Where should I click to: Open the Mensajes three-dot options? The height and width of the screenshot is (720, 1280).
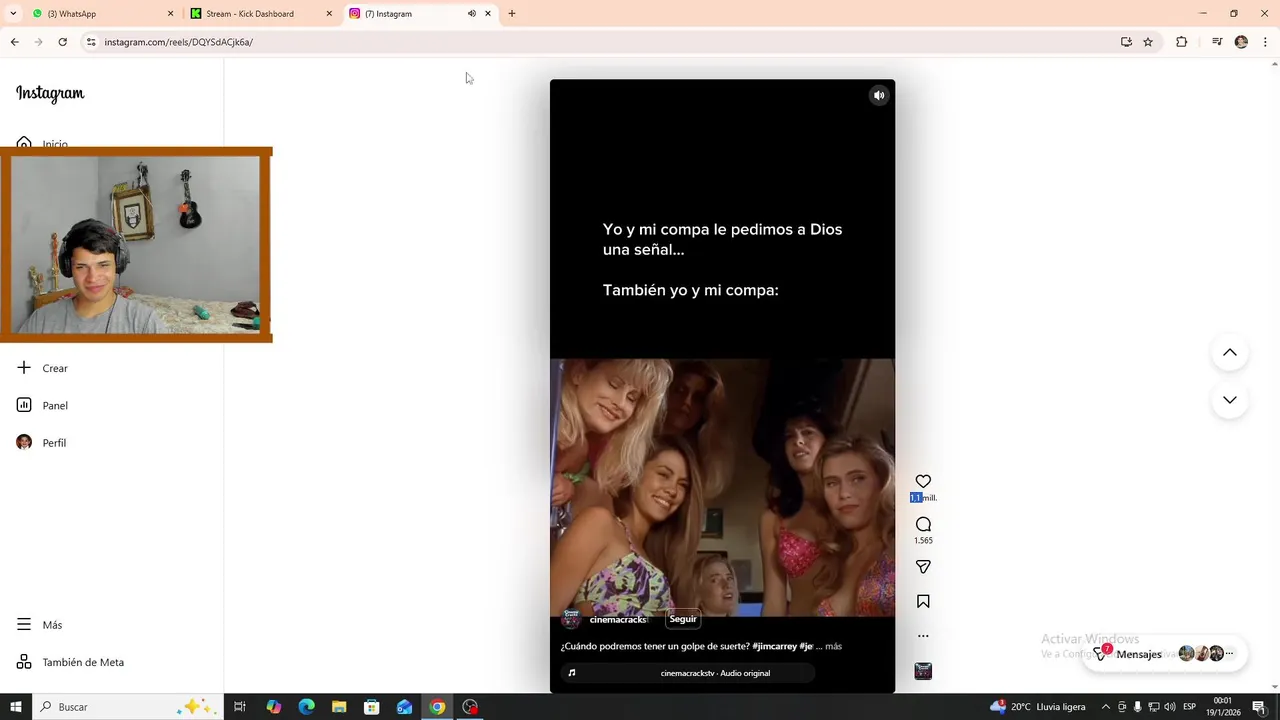(1230, 653)
